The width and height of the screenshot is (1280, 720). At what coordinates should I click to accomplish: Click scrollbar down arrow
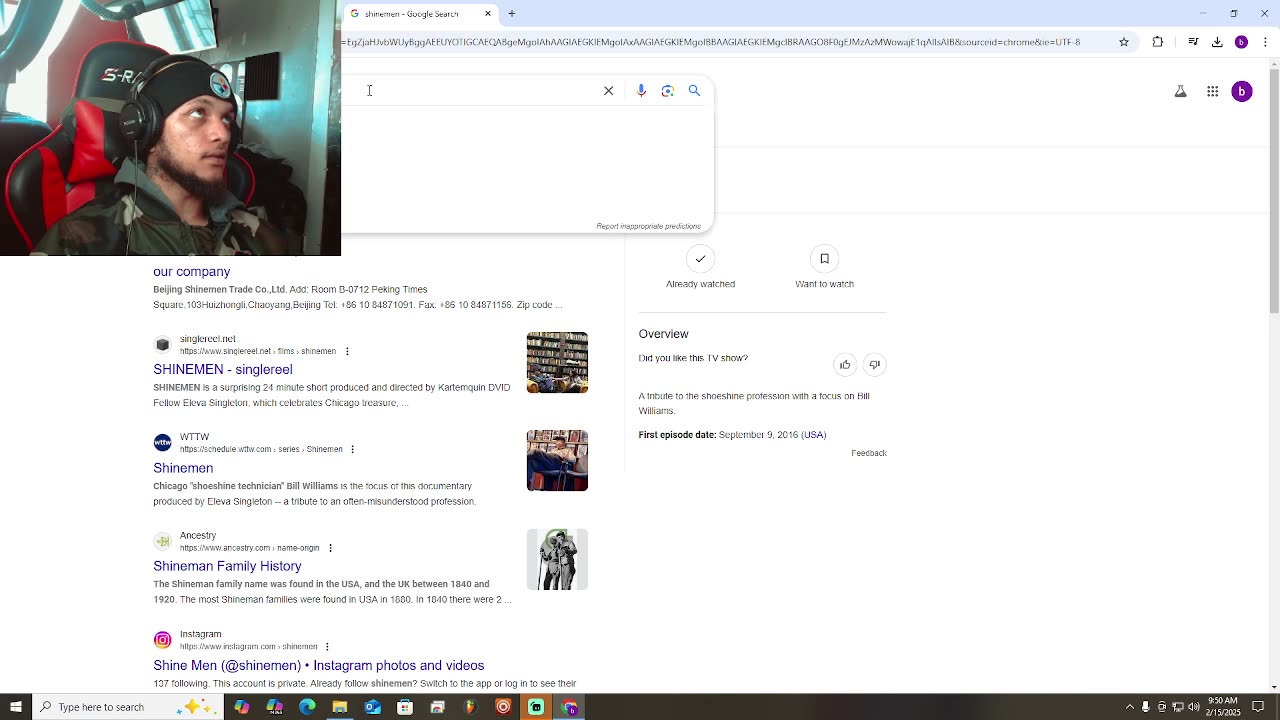(1273, 687)
